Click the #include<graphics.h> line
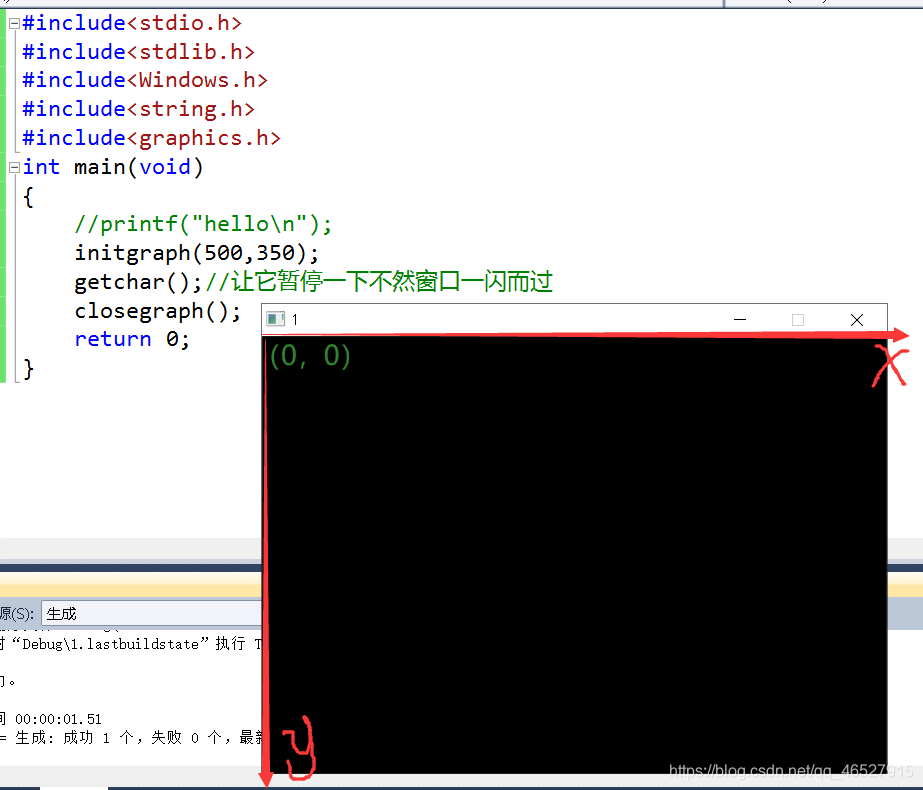This screenshot has height=790, width=923. point(151,138)
